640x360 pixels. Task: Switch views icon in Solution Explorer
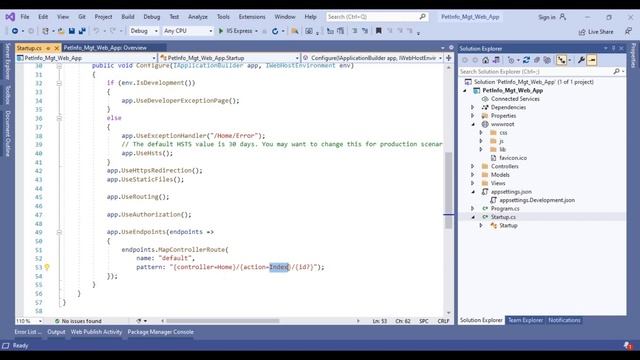(x=496, y=60)
